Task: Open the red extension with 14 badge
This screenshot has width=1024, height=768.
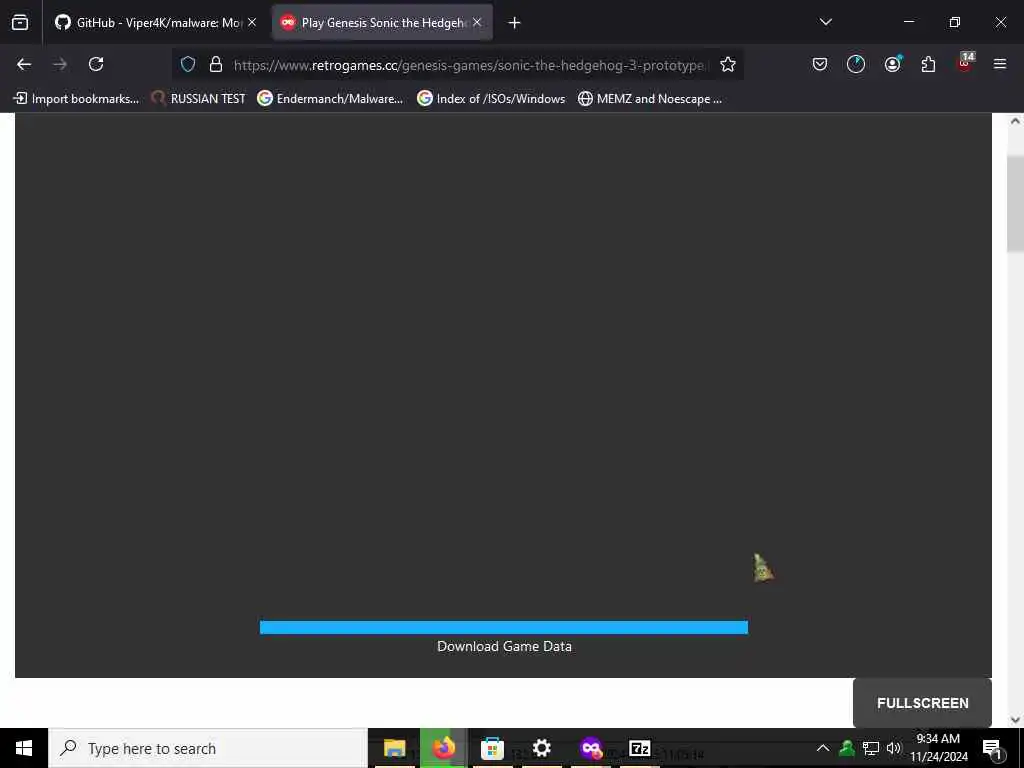Action: (965, 63)
